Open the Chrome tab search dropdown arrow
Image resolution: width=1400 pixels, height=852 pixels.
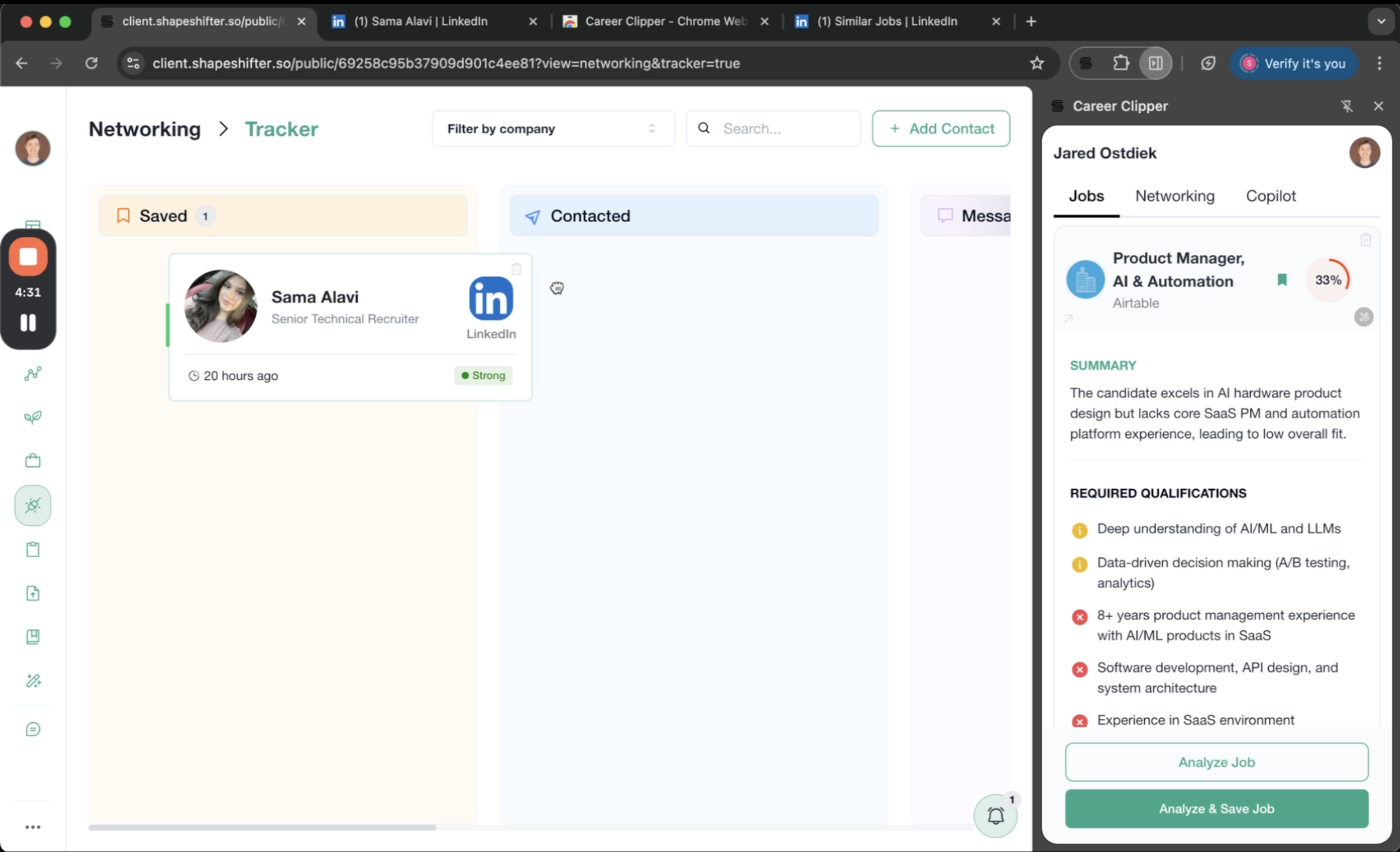click(1381, 21)
